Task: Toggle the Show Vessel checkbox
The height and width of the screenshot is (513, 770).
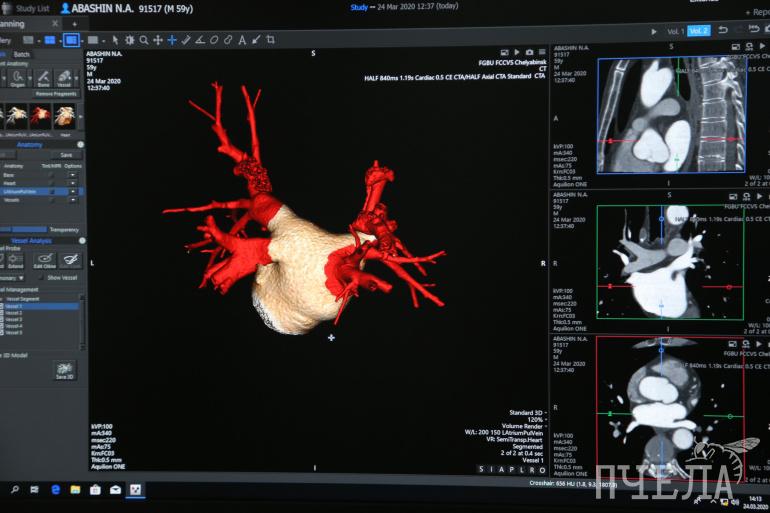Action: click(x=43, y=277)
